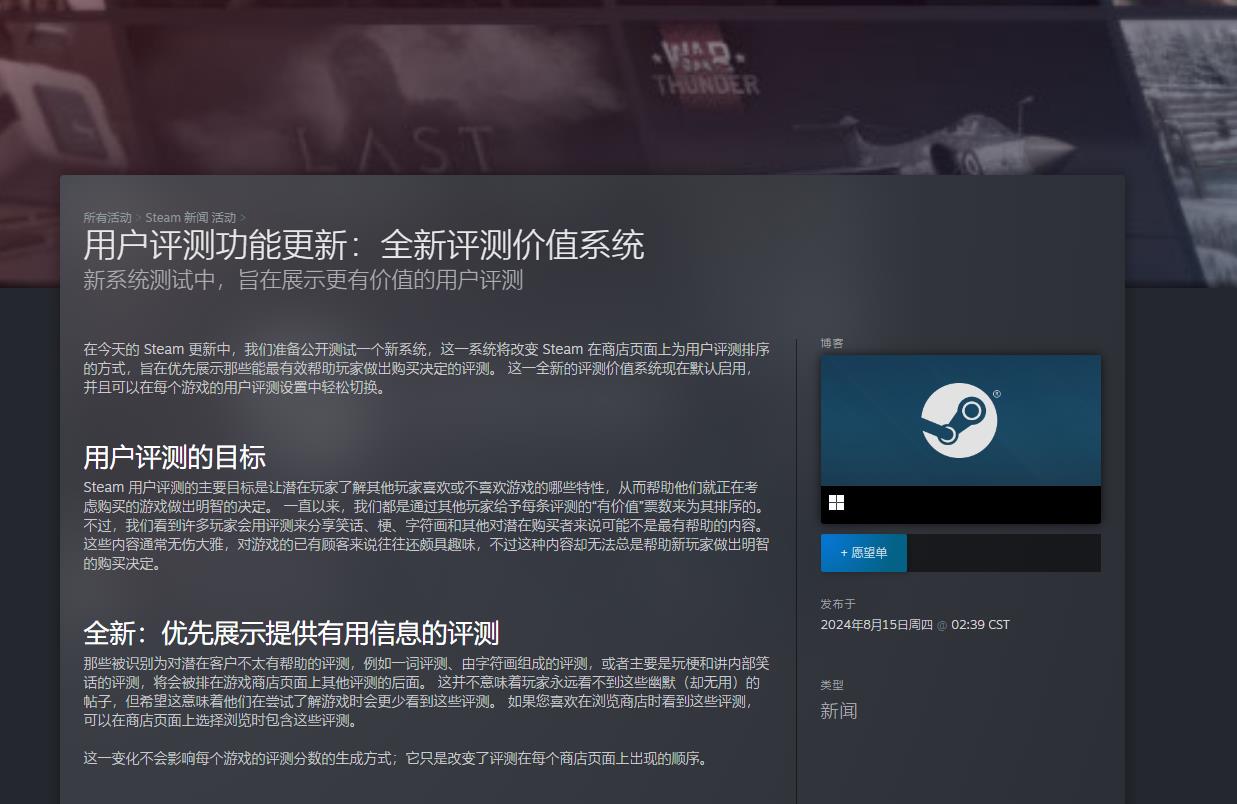
Task: Click the '类型' label
Action: (832, 685)
